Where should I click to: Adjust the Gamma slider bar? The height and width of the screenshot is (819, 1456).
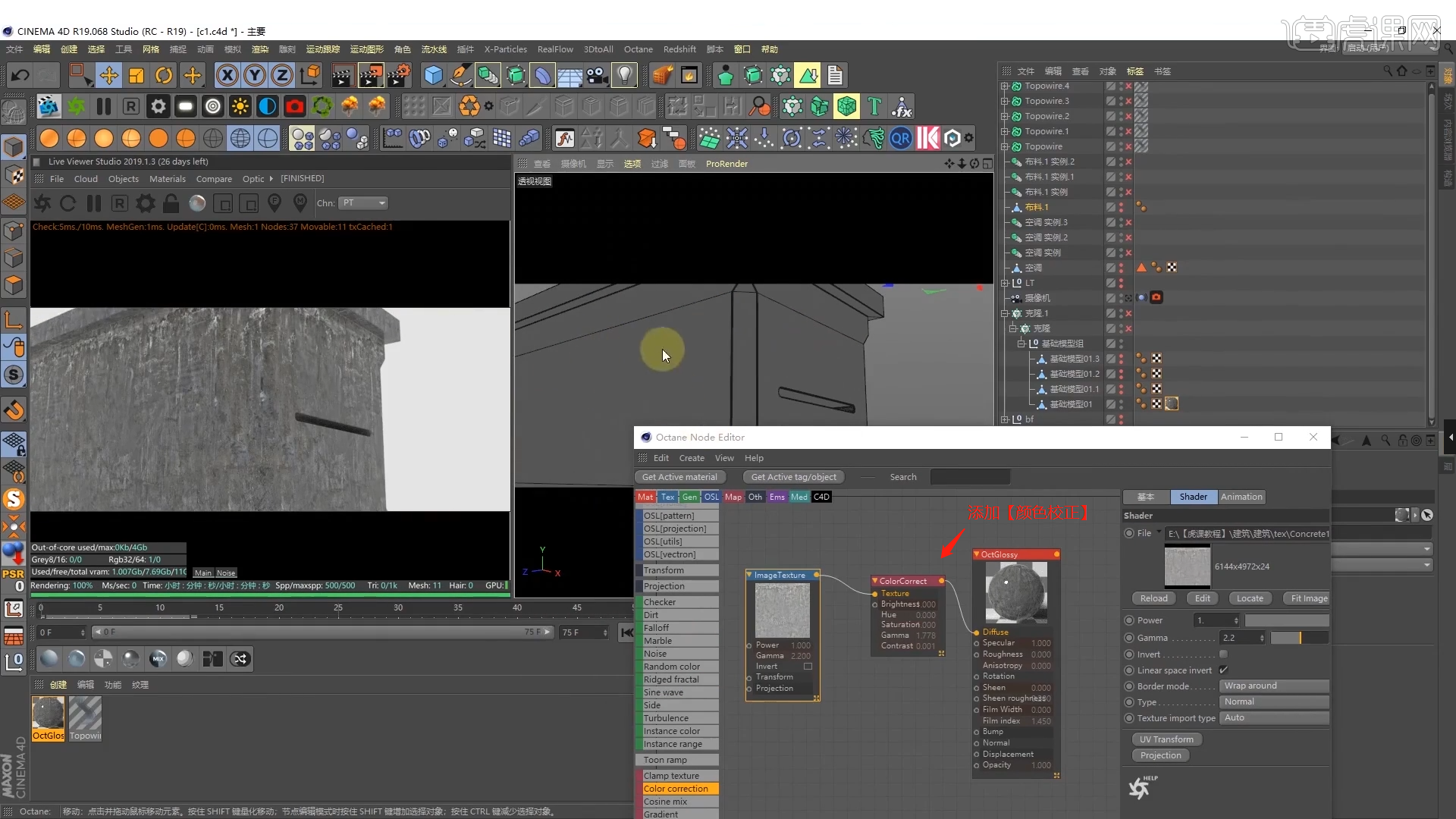tap(1300, 639)
